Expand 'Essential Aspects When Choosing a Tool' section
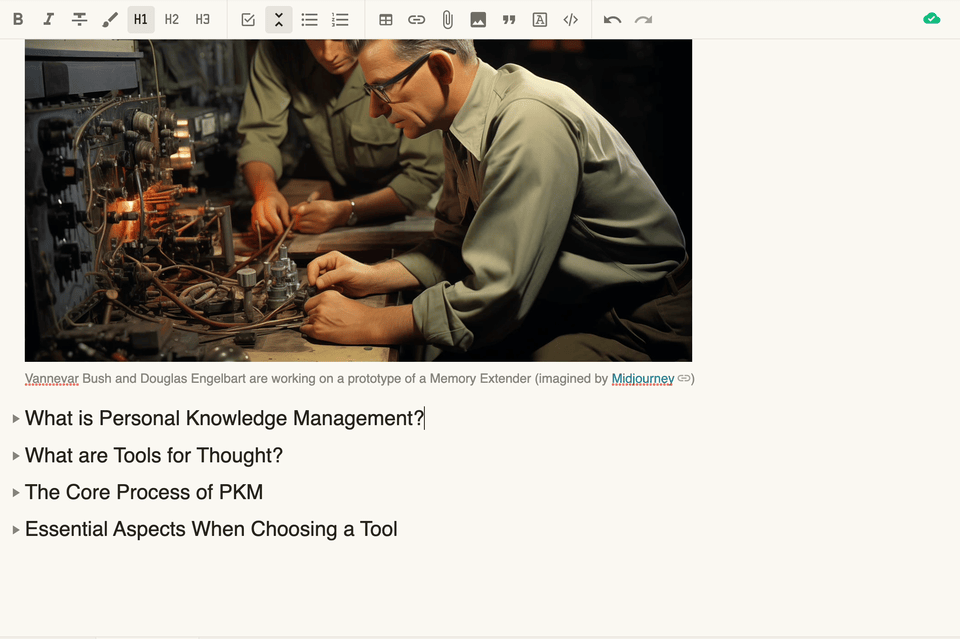The height and width of the screenshot is (639, 960). point(16,529)
